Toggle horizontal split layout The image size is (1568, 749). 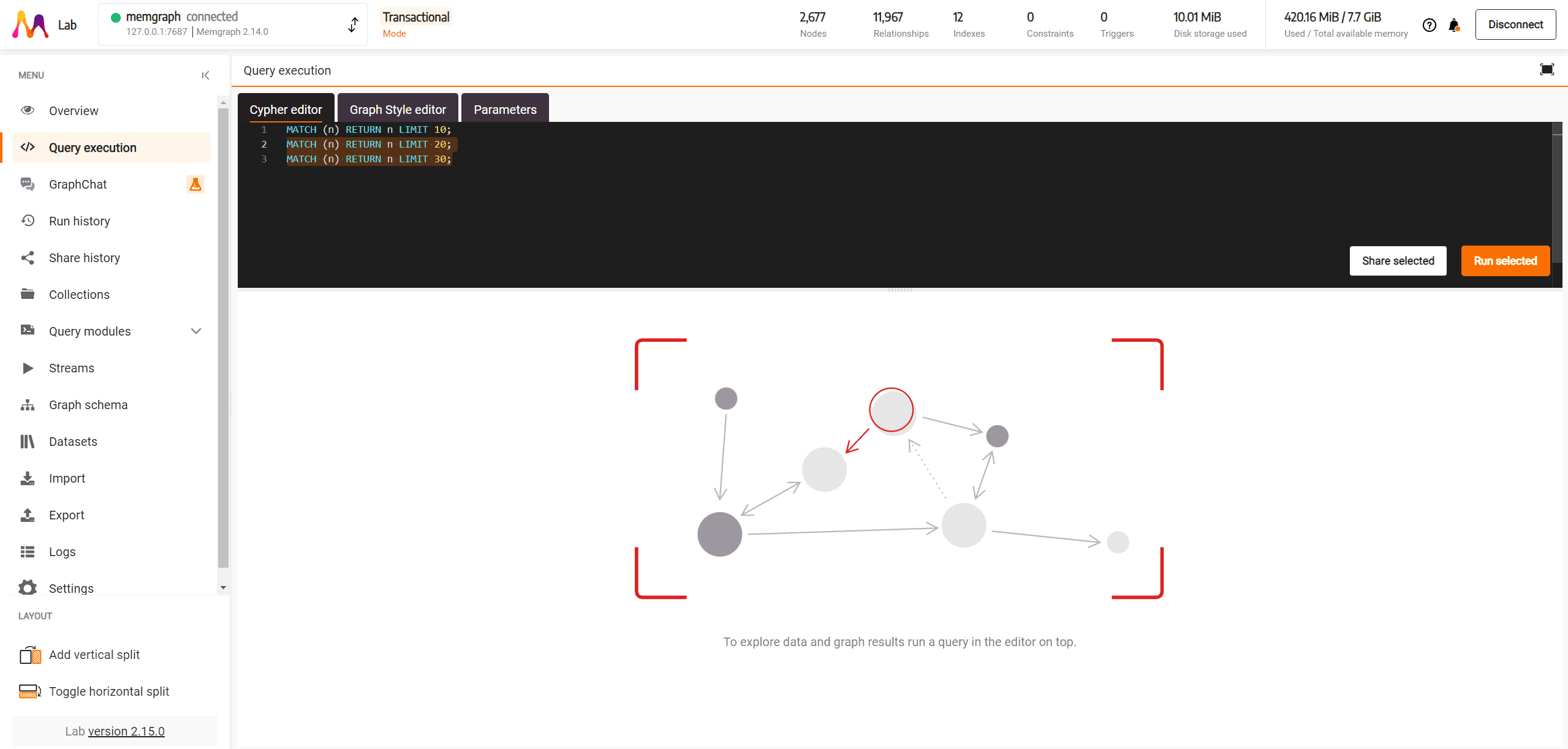pyautogui.click(x=108, y=691)
